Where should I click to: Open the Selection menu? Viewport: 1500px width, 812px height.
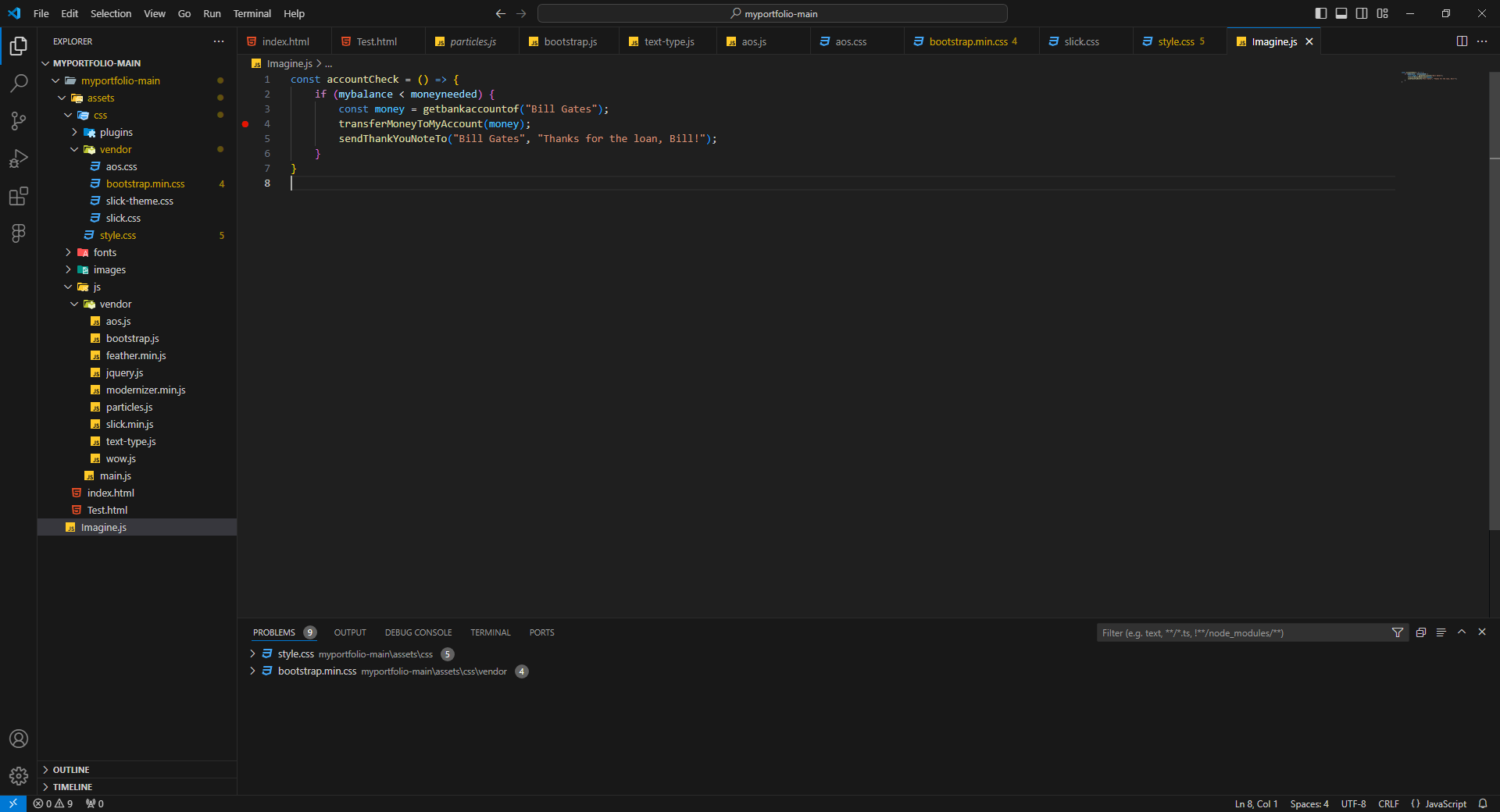point(111,13)
